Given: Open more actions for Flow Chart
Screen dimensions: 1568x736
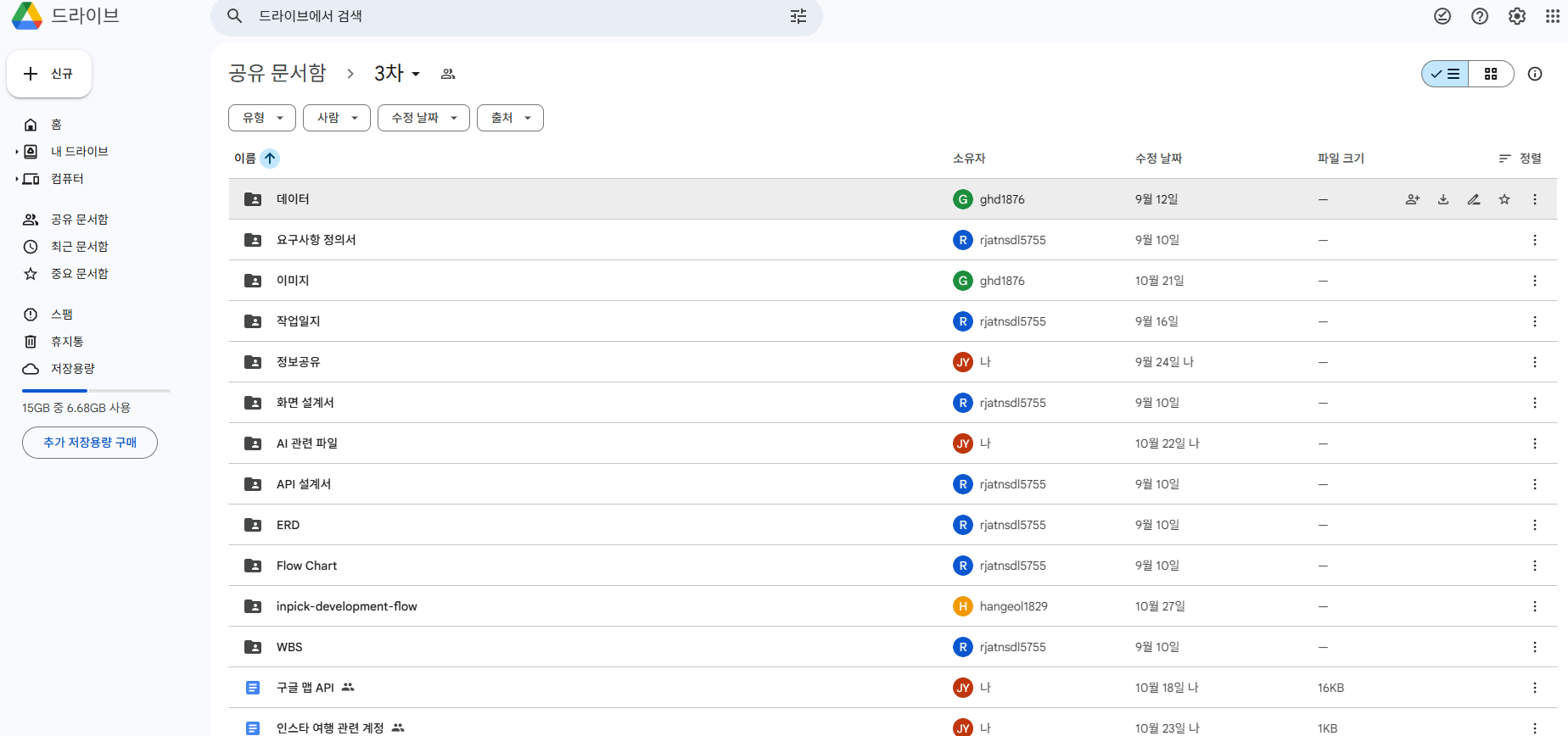Looking at the screenshot, I should coord(1535,566).
